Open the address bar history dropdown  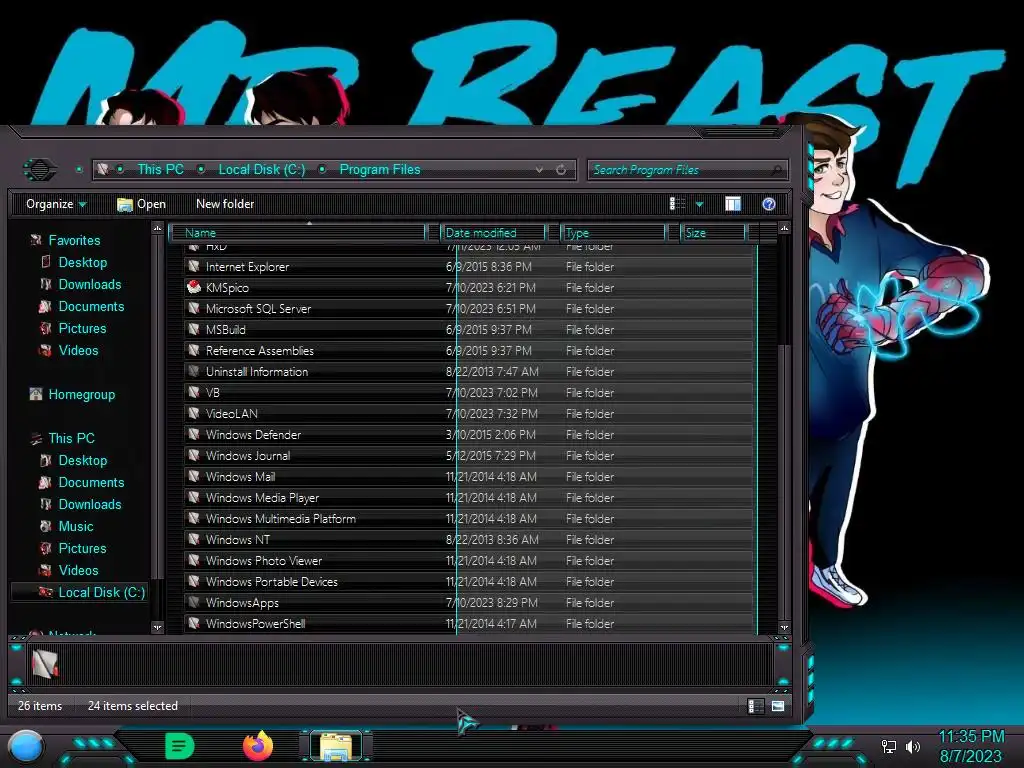(539, 170)
